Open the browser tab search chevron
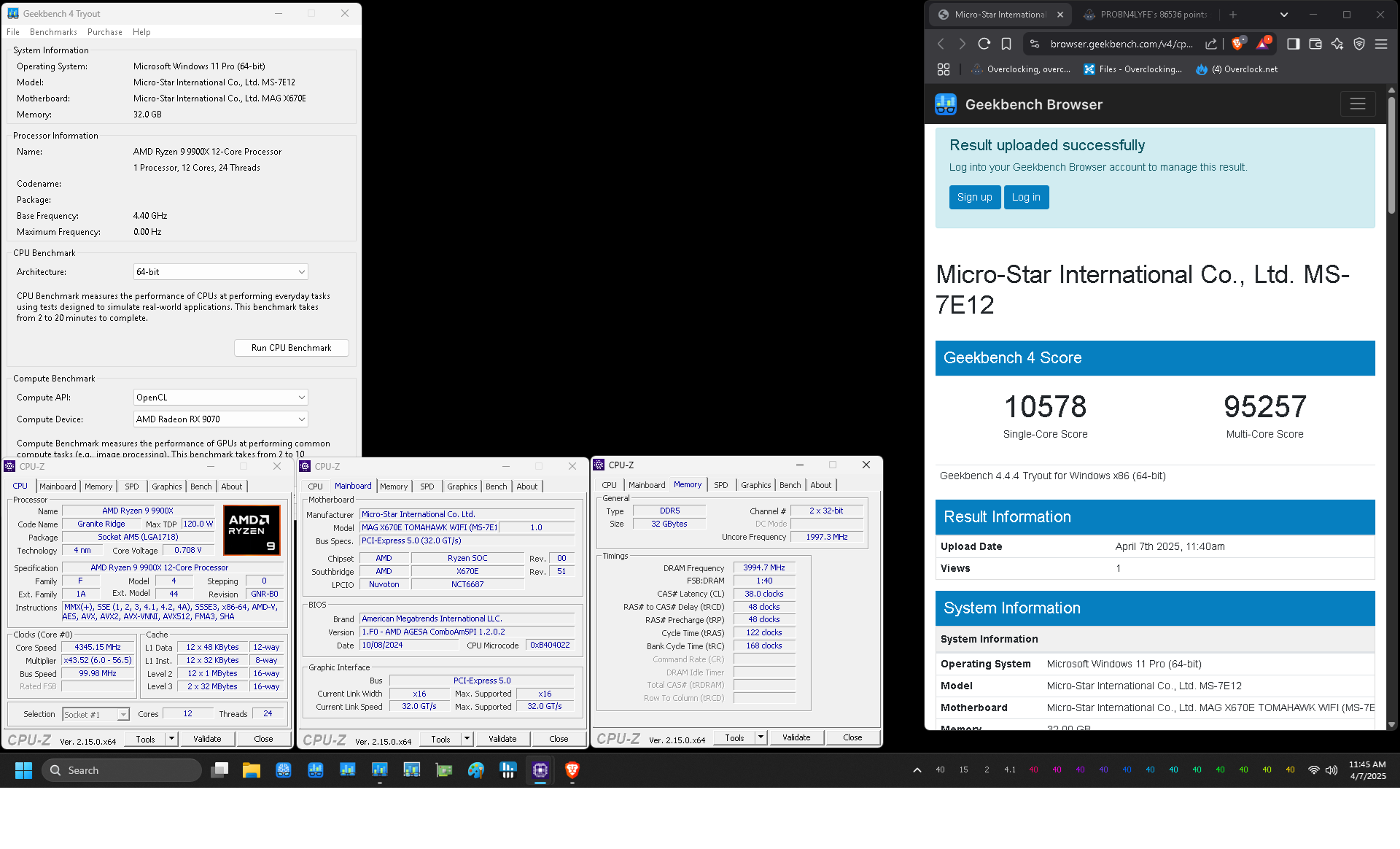The width and height of the screenshot is (1400, 849). (x=1284, y=15)
